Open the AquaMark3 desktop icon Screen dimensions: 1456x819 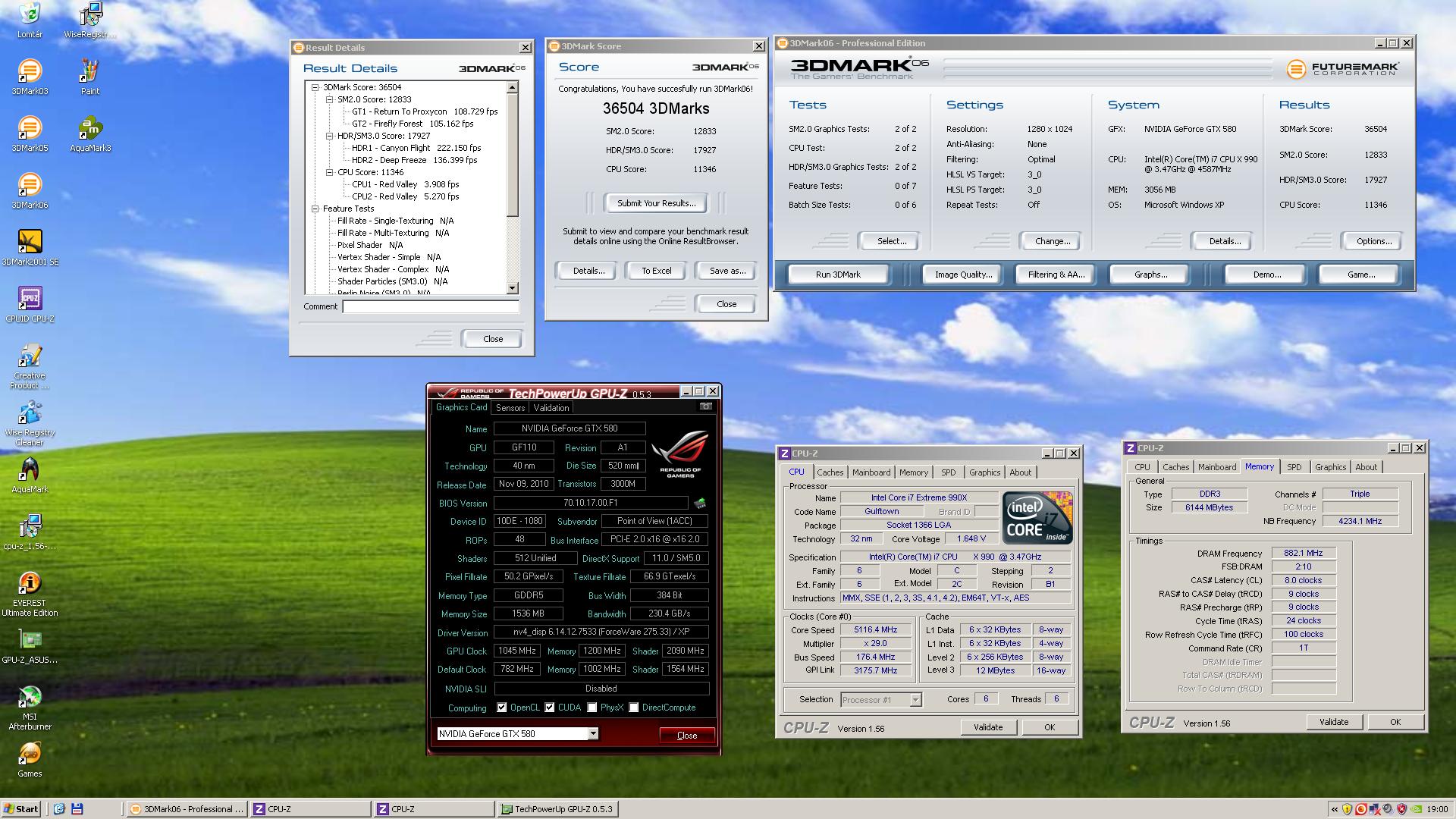pyautogui.click(x=90, y=129)
